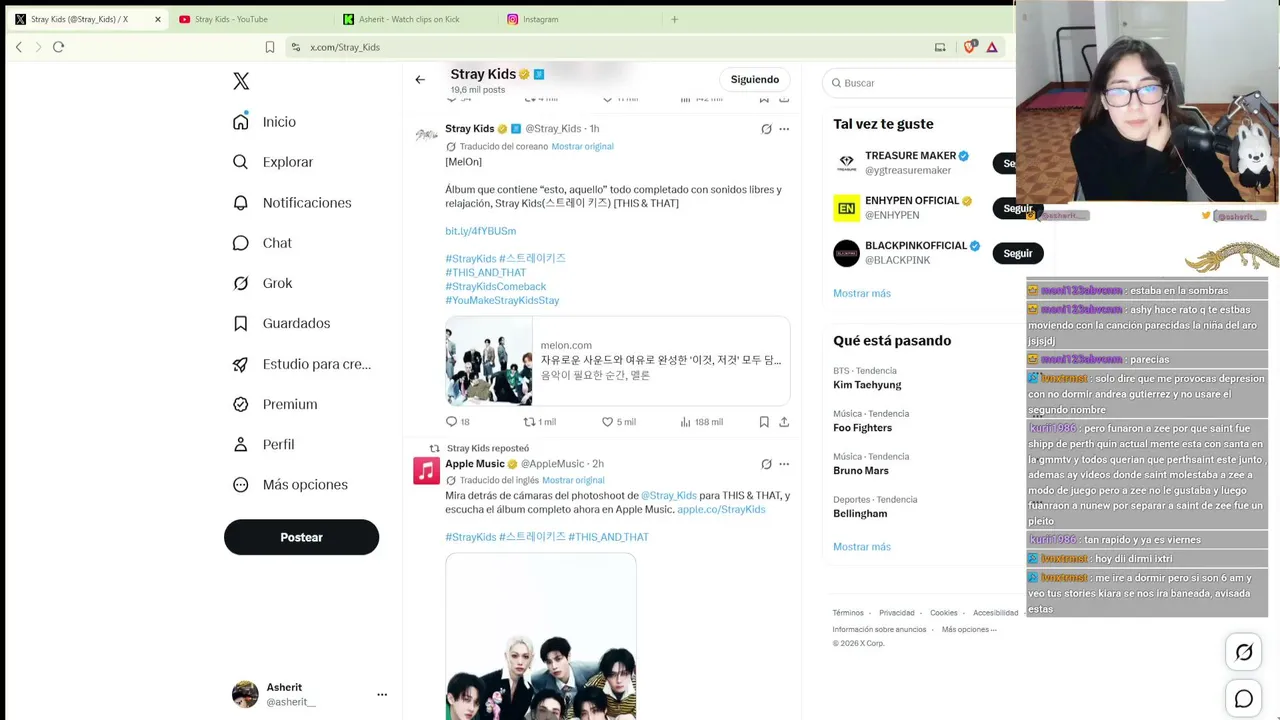Open melon.com link preview card
This screenshot has height=720, width=1280.
618,361
